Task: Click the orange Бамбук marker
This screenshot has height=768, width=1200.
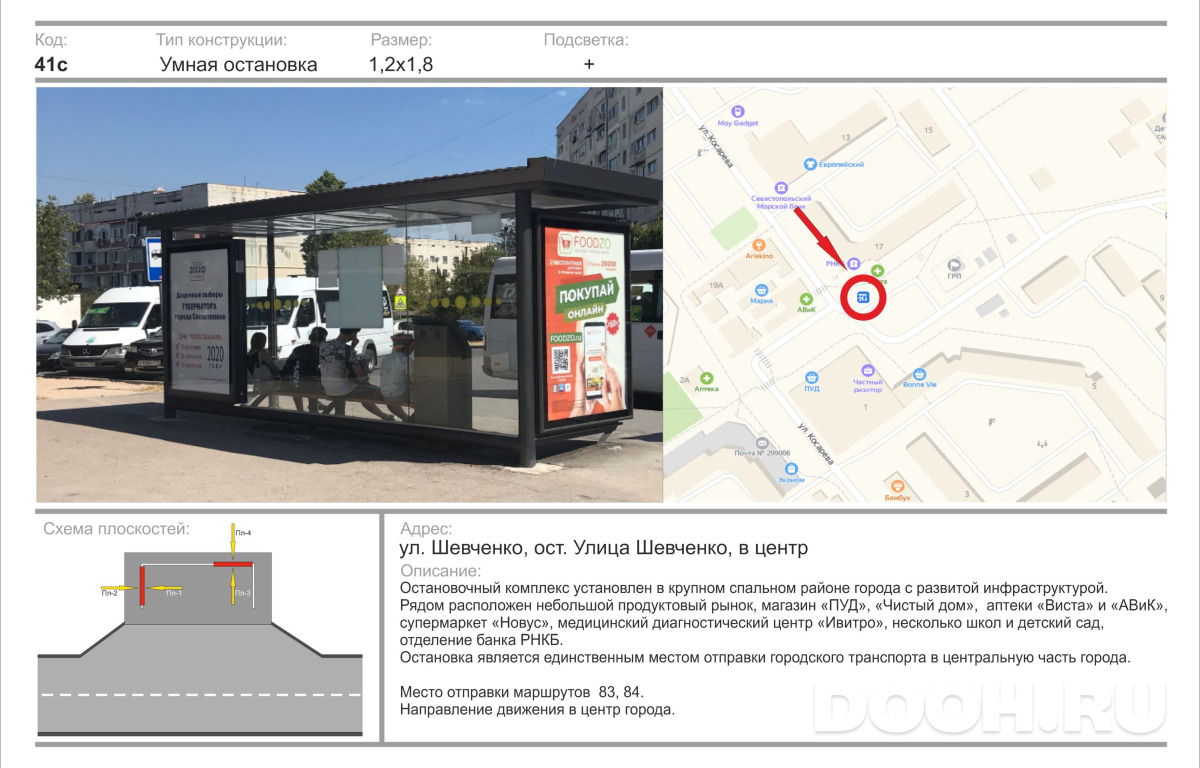Action: [x=897, y=485]
